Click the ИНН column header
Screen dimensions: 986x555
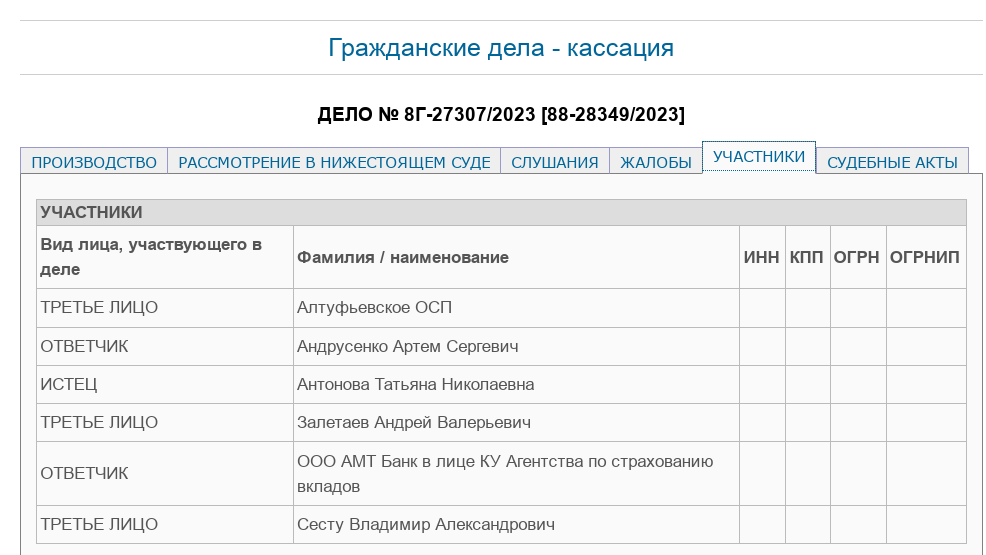[x=761, y=257]
